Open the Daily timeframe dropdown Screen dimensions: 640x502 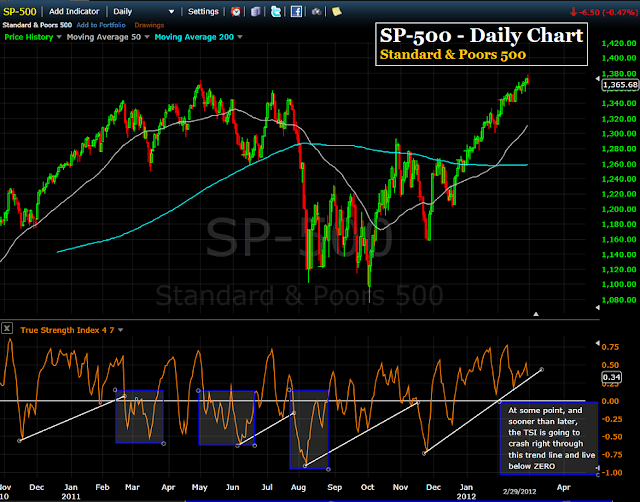(144, 11)
